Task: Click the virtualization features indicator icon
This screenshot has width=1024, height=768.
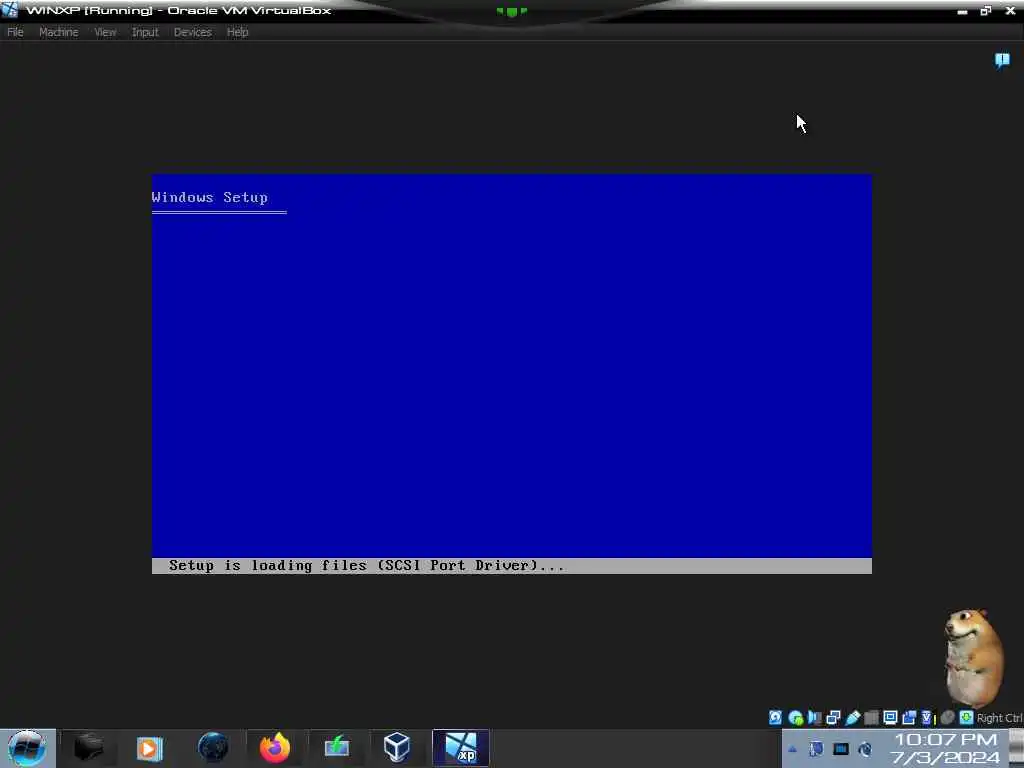Action: coord(928,718)
